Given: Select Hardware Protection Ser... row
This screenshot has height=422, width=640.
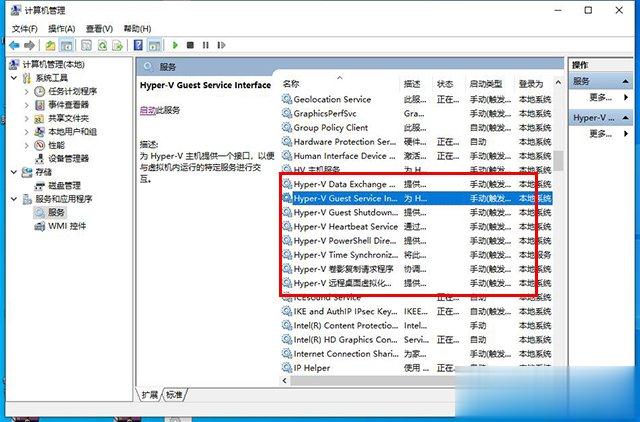Looking at the screenshot, I should [416, 142].
